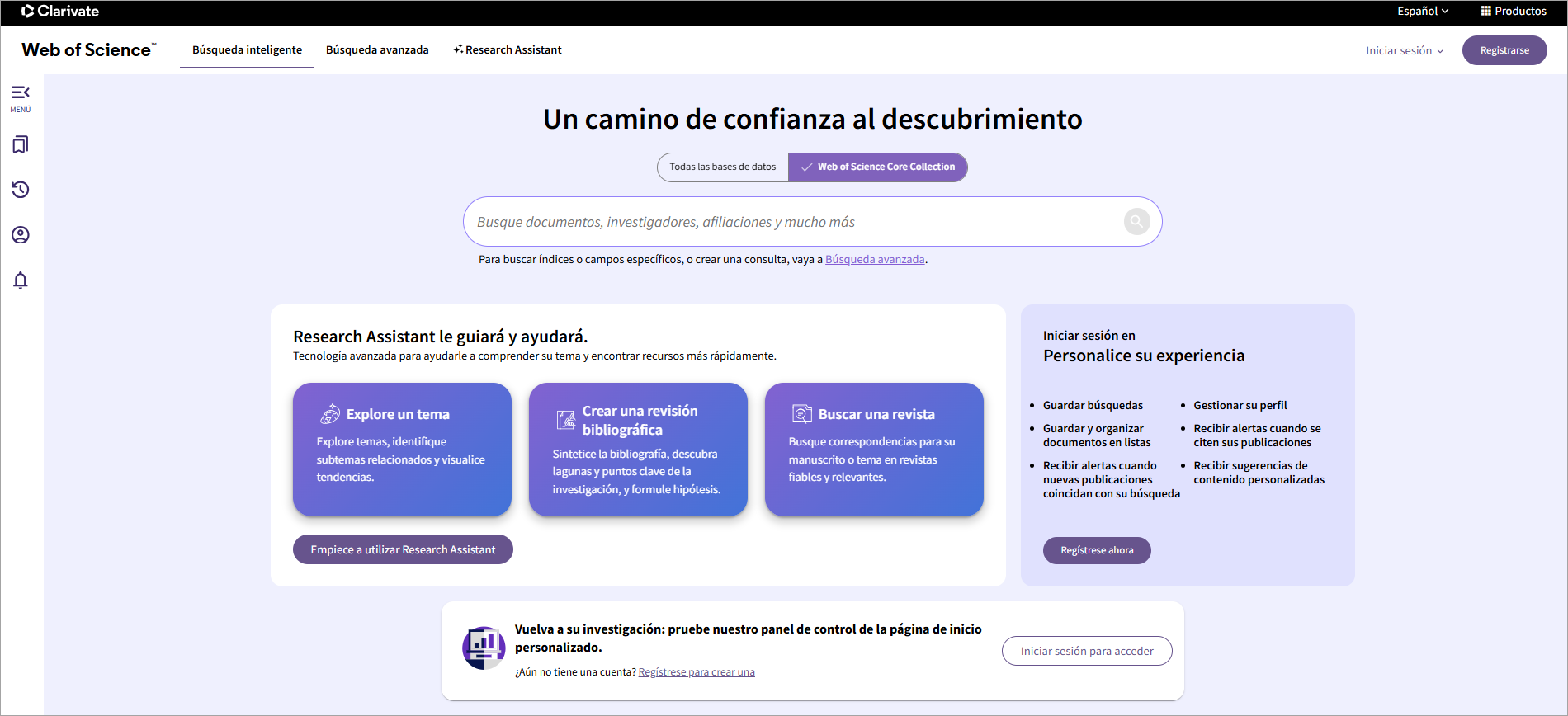Click the Clarivate logo
1568x716 pixels.
60,11
